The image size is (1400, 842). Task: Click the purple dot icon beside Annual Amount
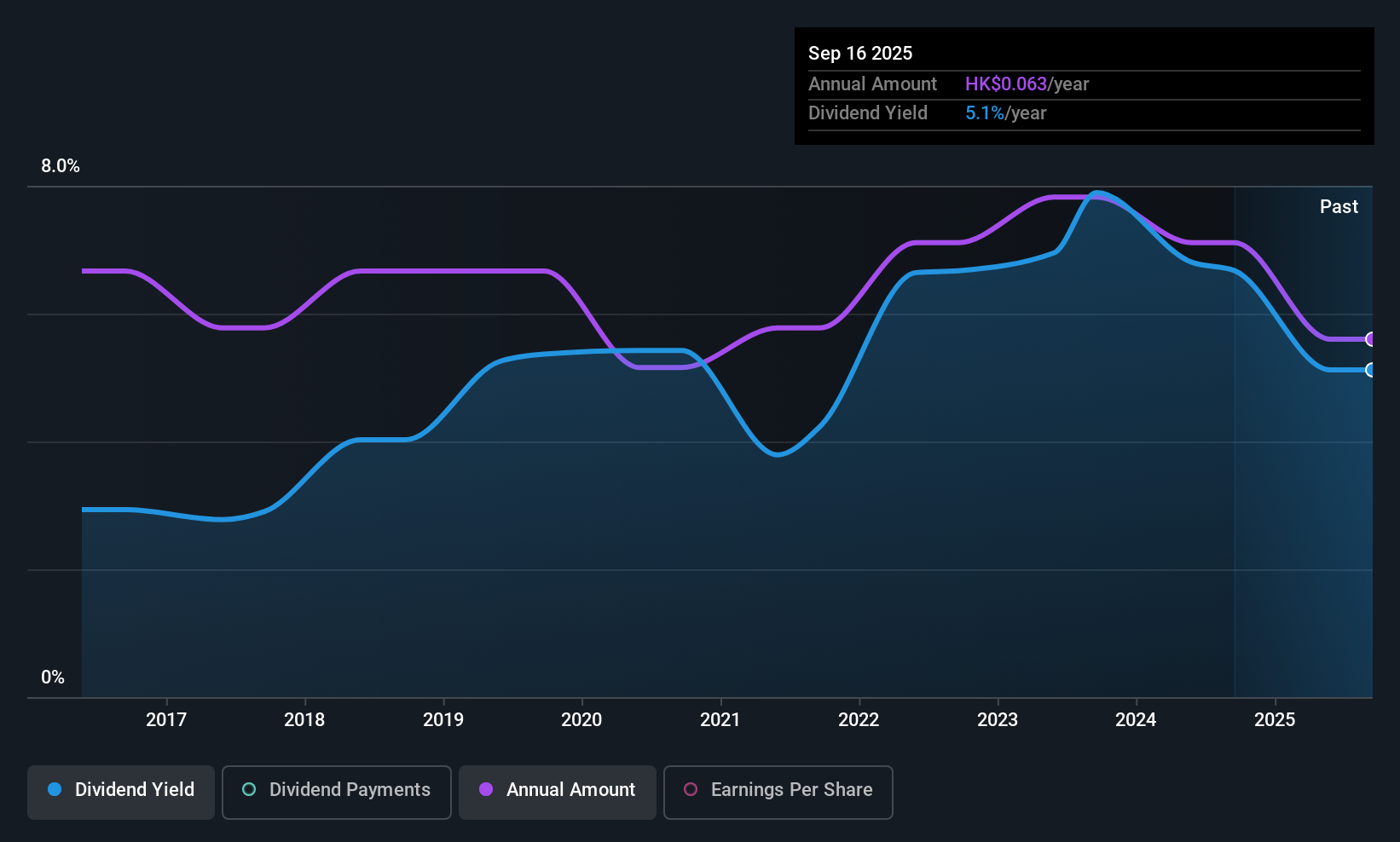coord(485,790)
